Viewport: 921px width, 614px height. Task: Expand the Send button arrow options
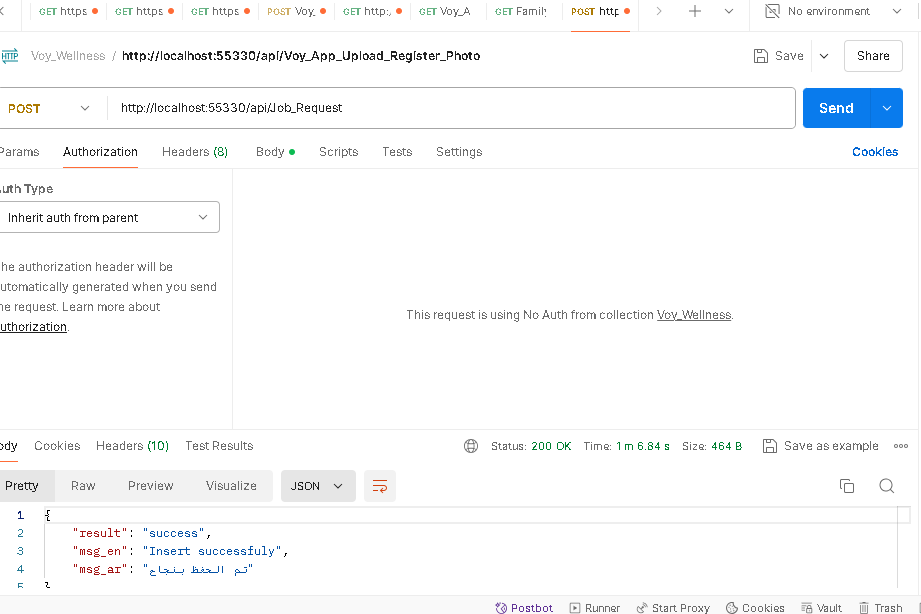tap(887, 108)
